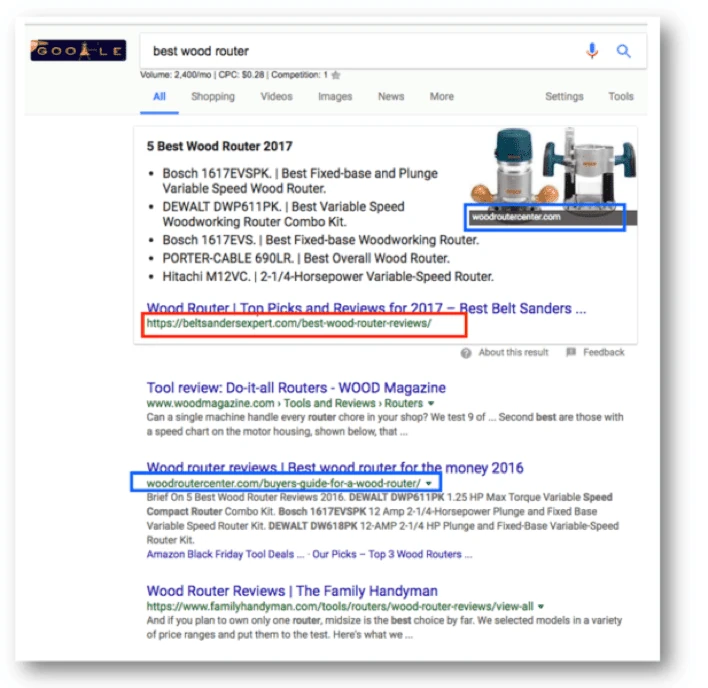The height and width of the screenshot is (688, 708).
Task: Click the feedback flag icon
Action: (x=571, y=352)
